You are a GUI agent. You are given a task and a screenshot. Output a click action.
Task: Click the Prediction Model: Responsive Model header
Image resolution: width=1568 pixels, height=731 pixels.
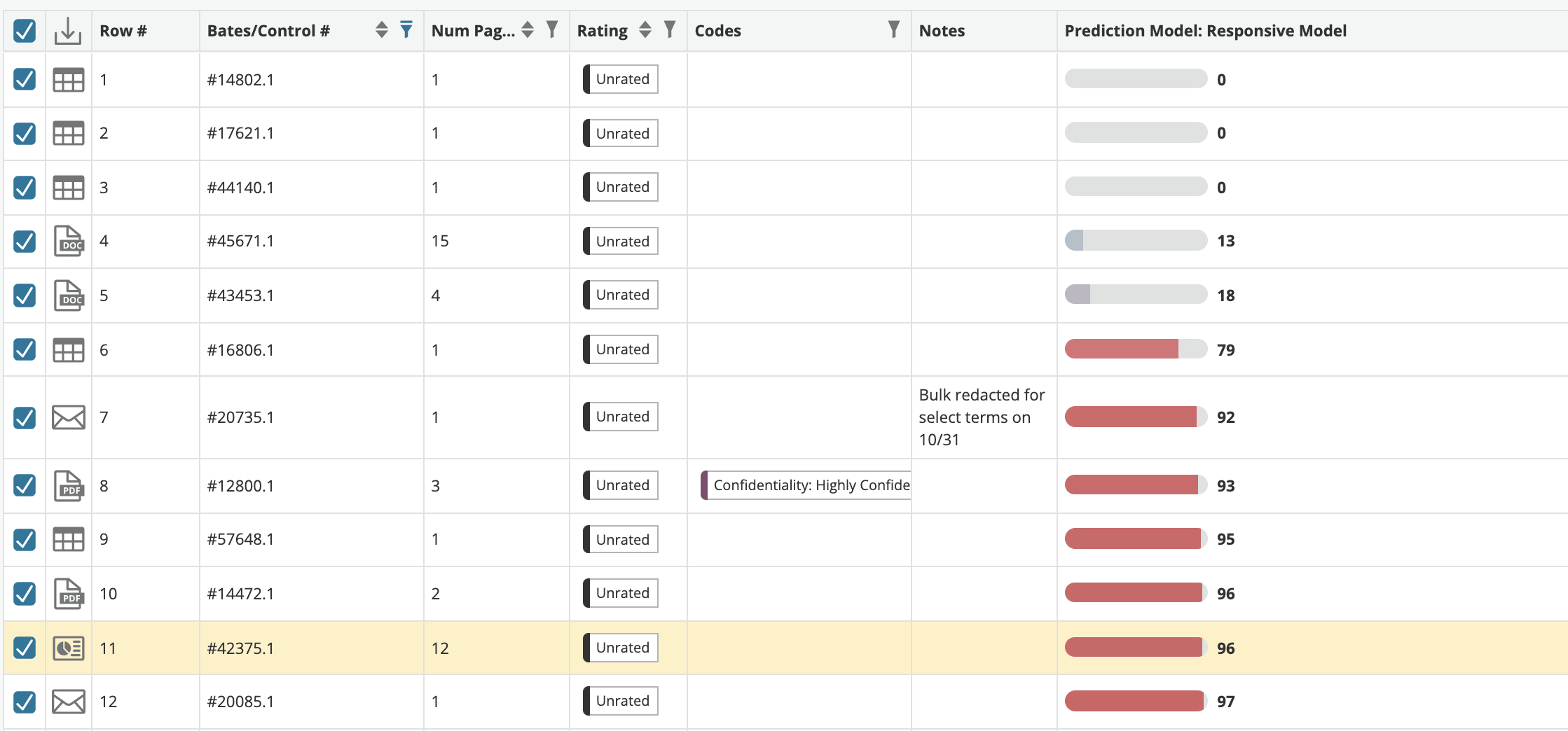(x=1206, y=31)
